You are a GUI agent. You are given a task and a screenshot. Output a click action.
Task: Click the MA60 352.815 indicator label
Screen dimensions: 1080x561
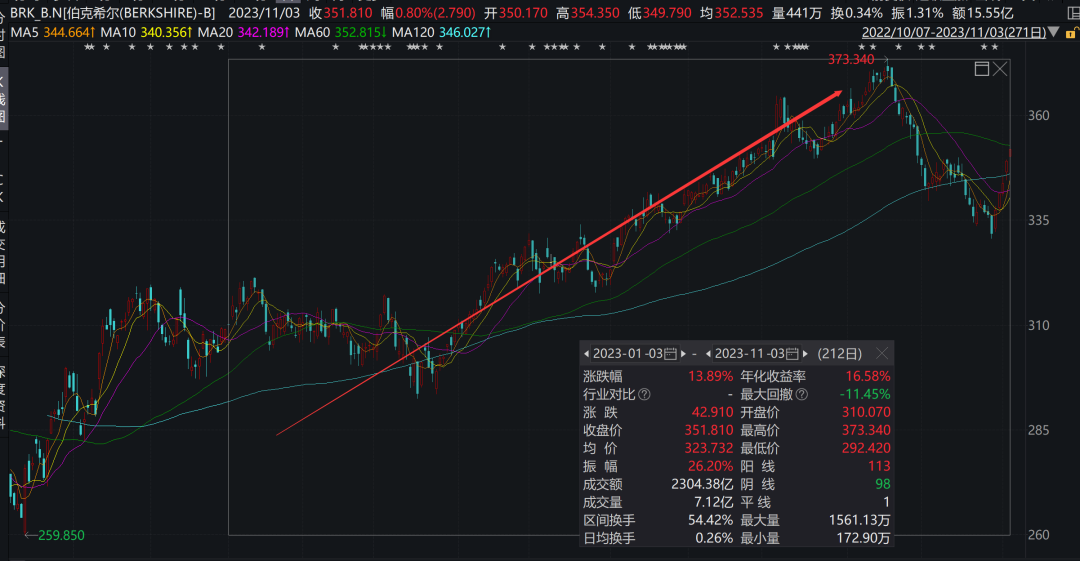(x=340, y=32)
